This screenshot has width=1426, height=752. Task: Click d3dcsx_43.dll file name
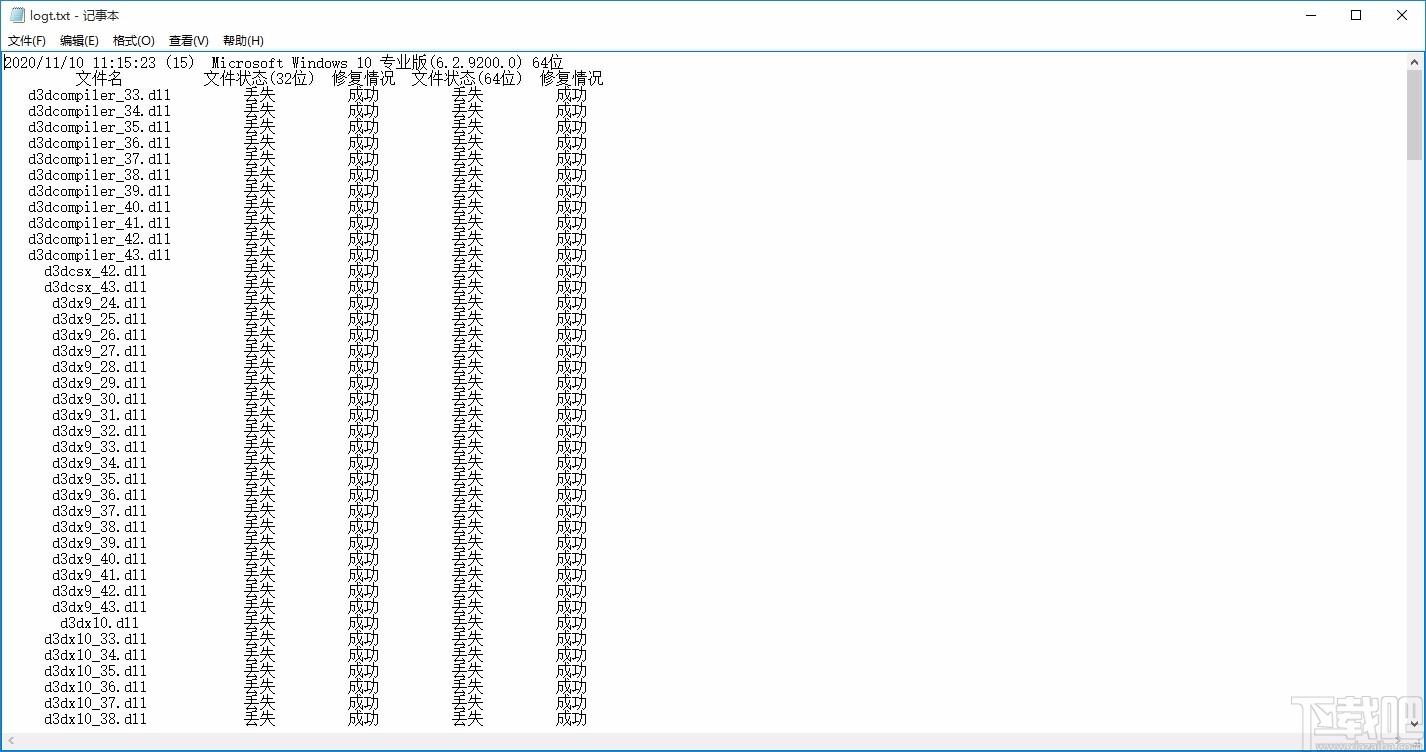click(95, 287)
